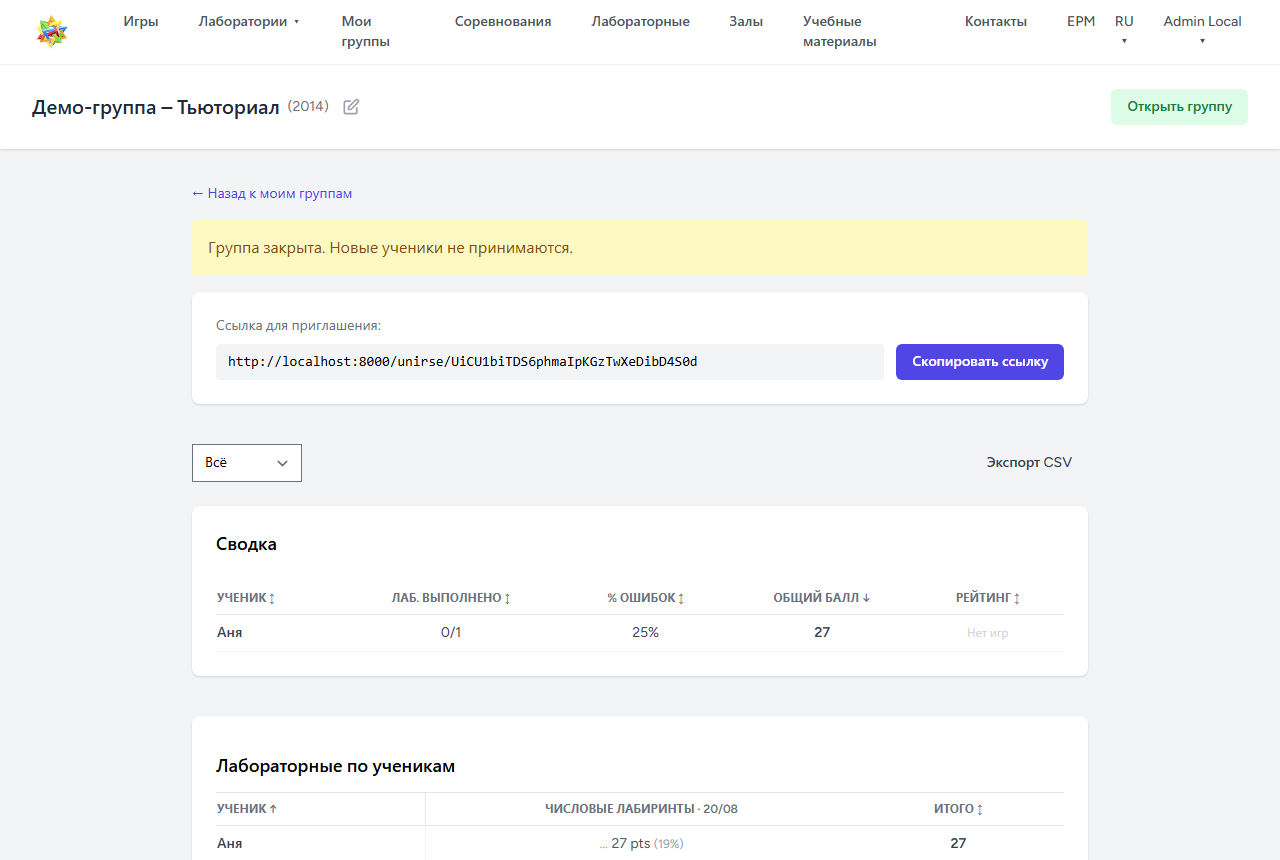Click Числовые лабиринты 20/08 column header

[641, 809]
